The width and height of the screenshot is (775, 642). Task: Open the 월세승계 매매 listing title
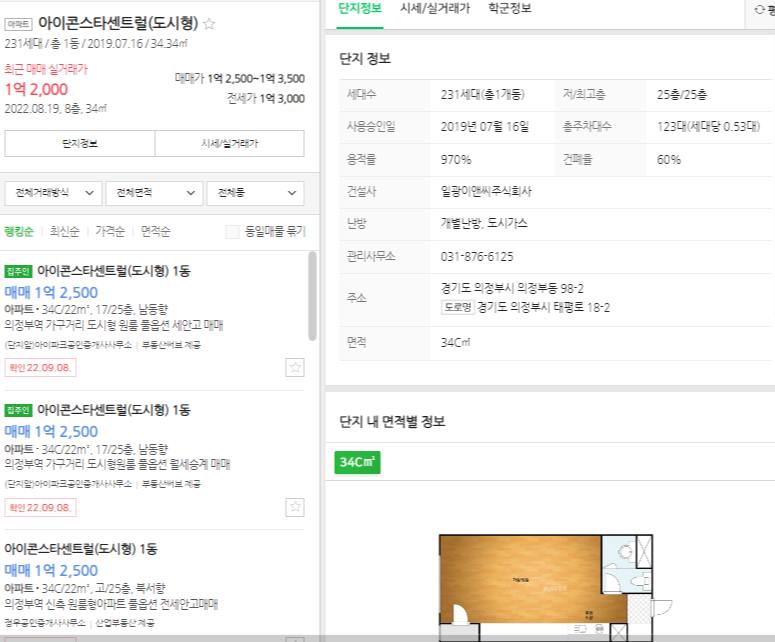point(114,410)
